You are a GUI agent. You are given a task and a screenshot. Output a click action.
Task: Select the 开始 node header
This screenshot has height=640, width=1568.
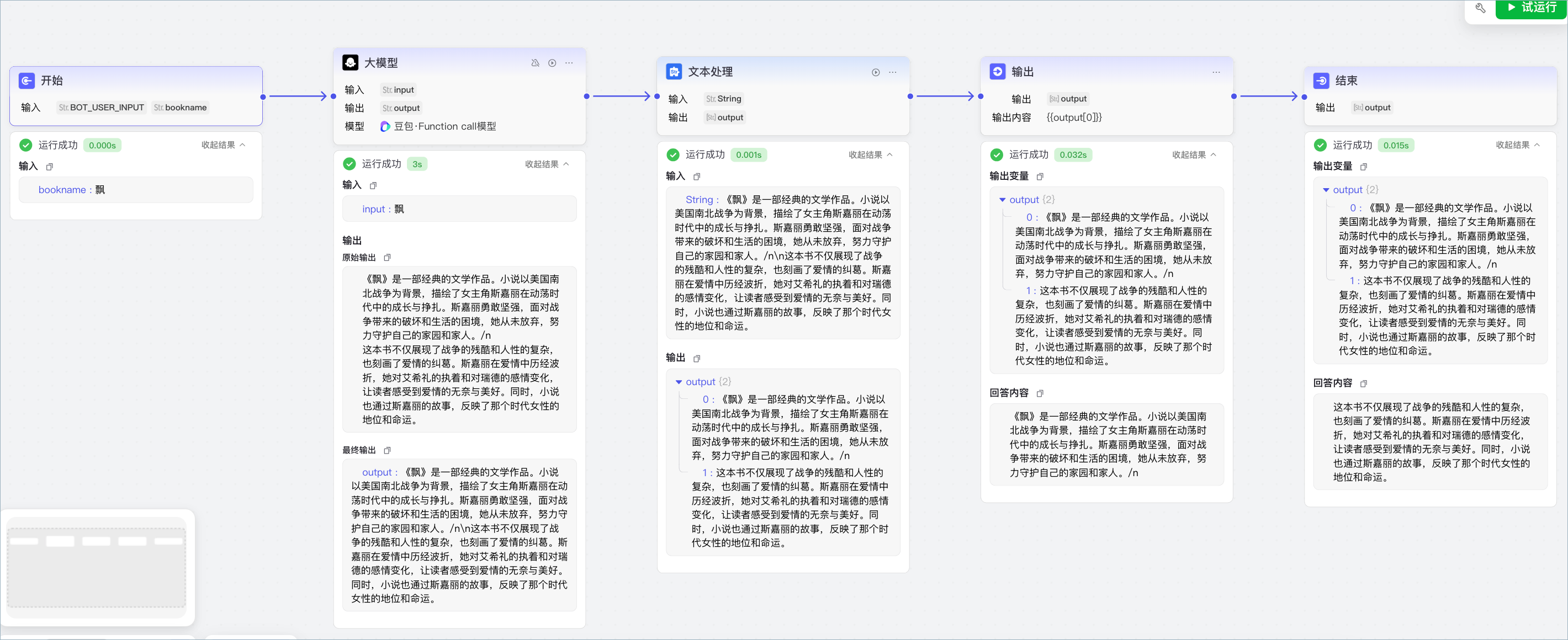[136, 81]
